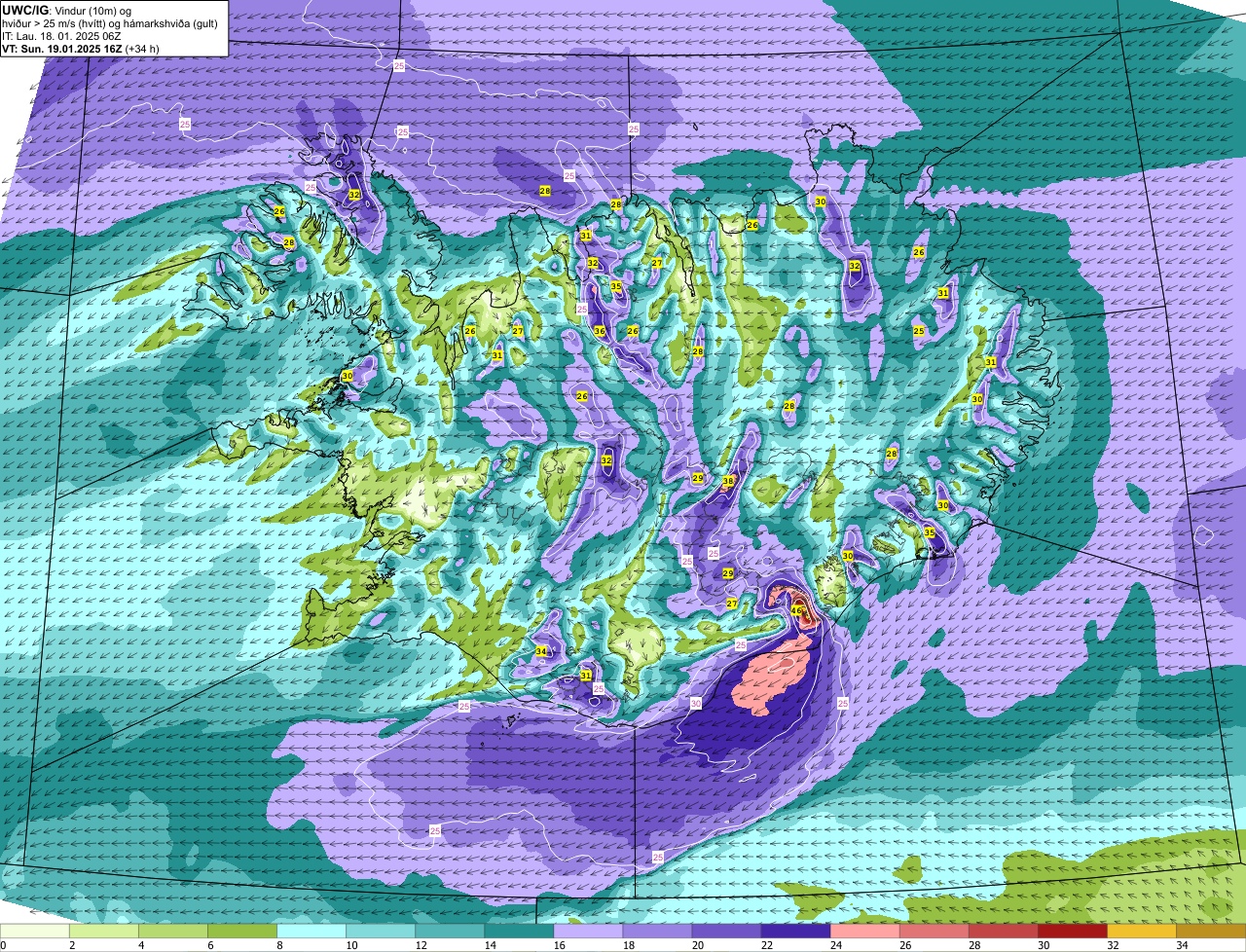
Task: Click the legend tick label '4'
Action: (x=141, y=945)
